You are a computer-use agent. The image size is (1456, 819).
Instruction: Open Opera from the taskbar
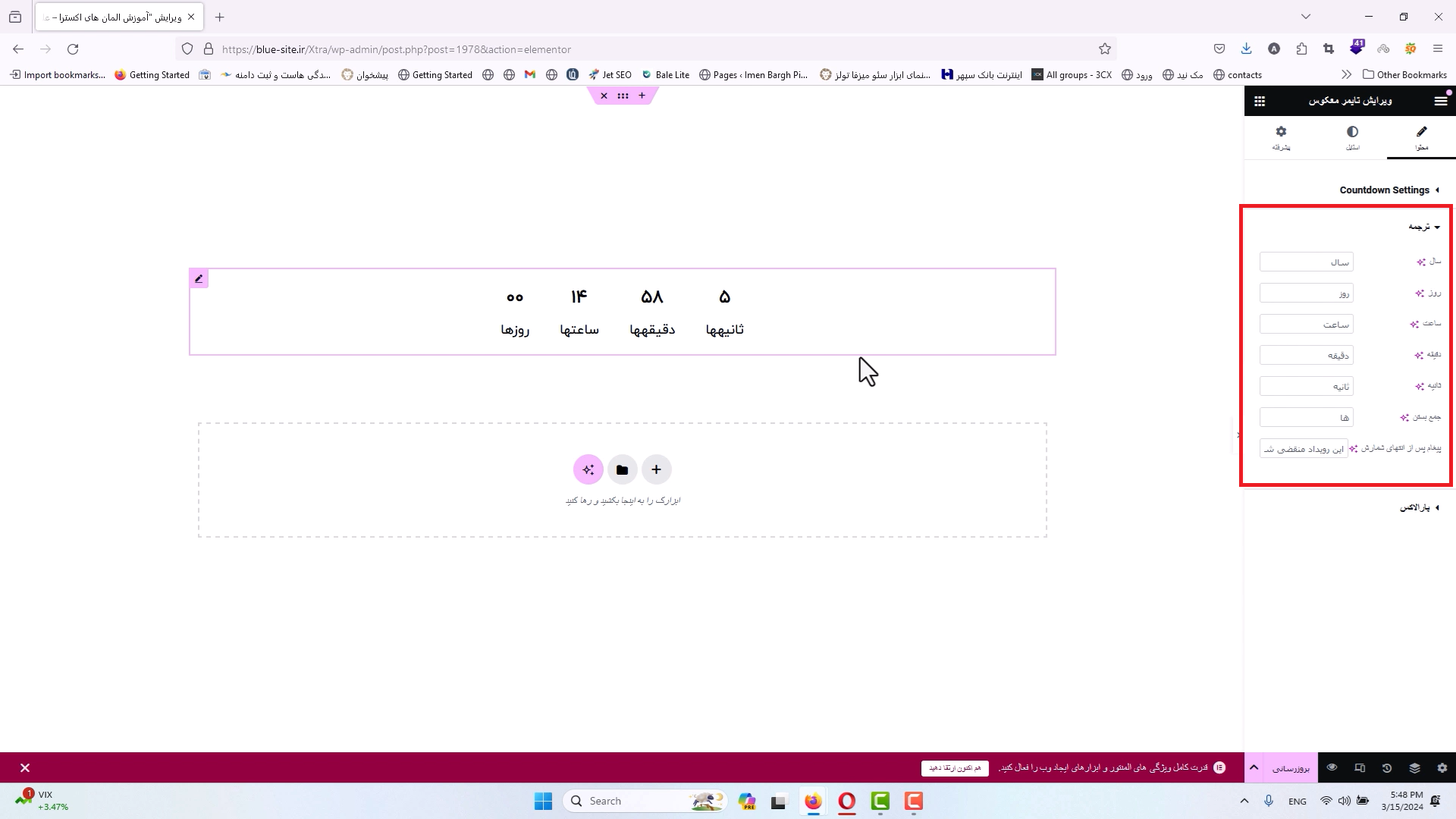[846, 801]
